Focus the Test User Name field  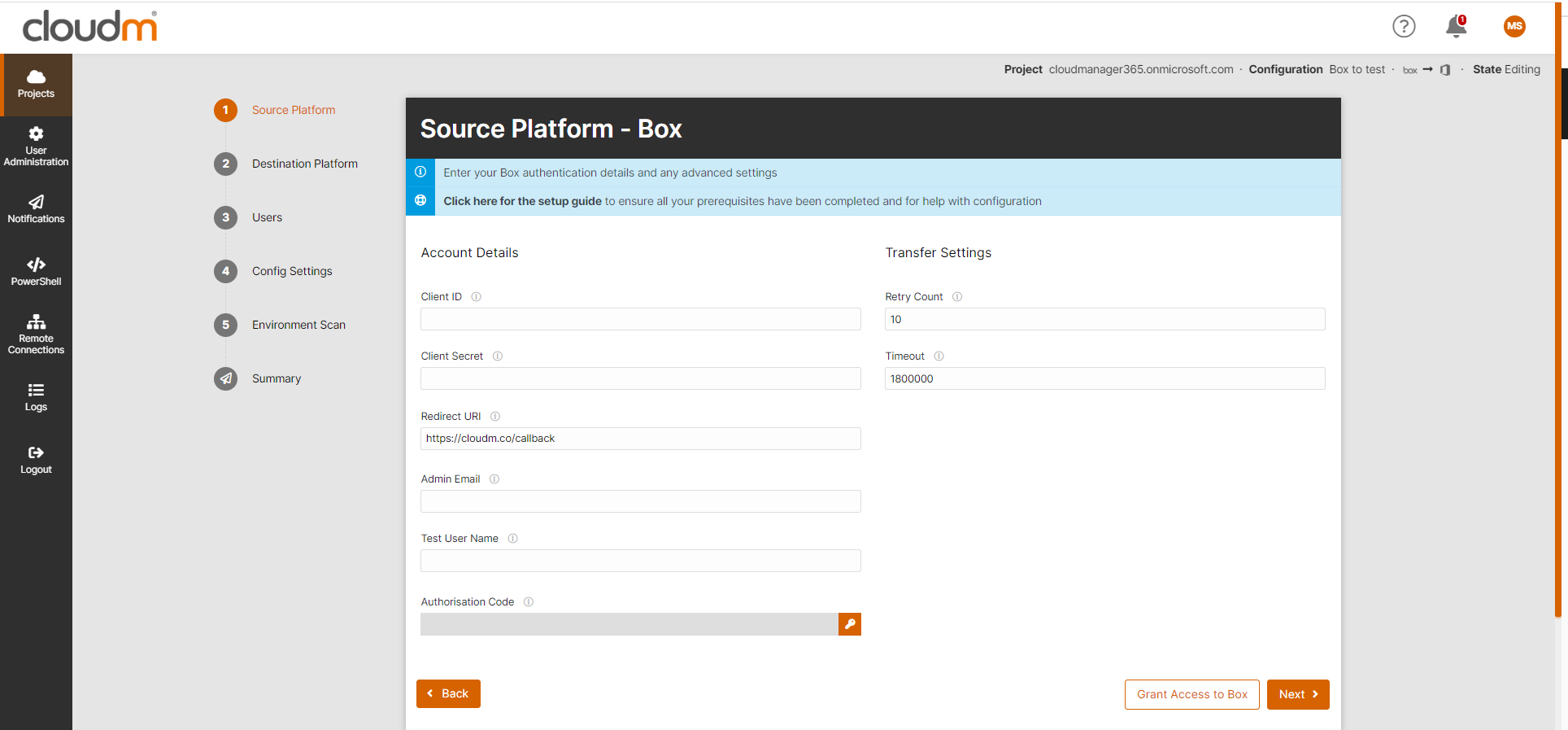click(x=641, y=561)
